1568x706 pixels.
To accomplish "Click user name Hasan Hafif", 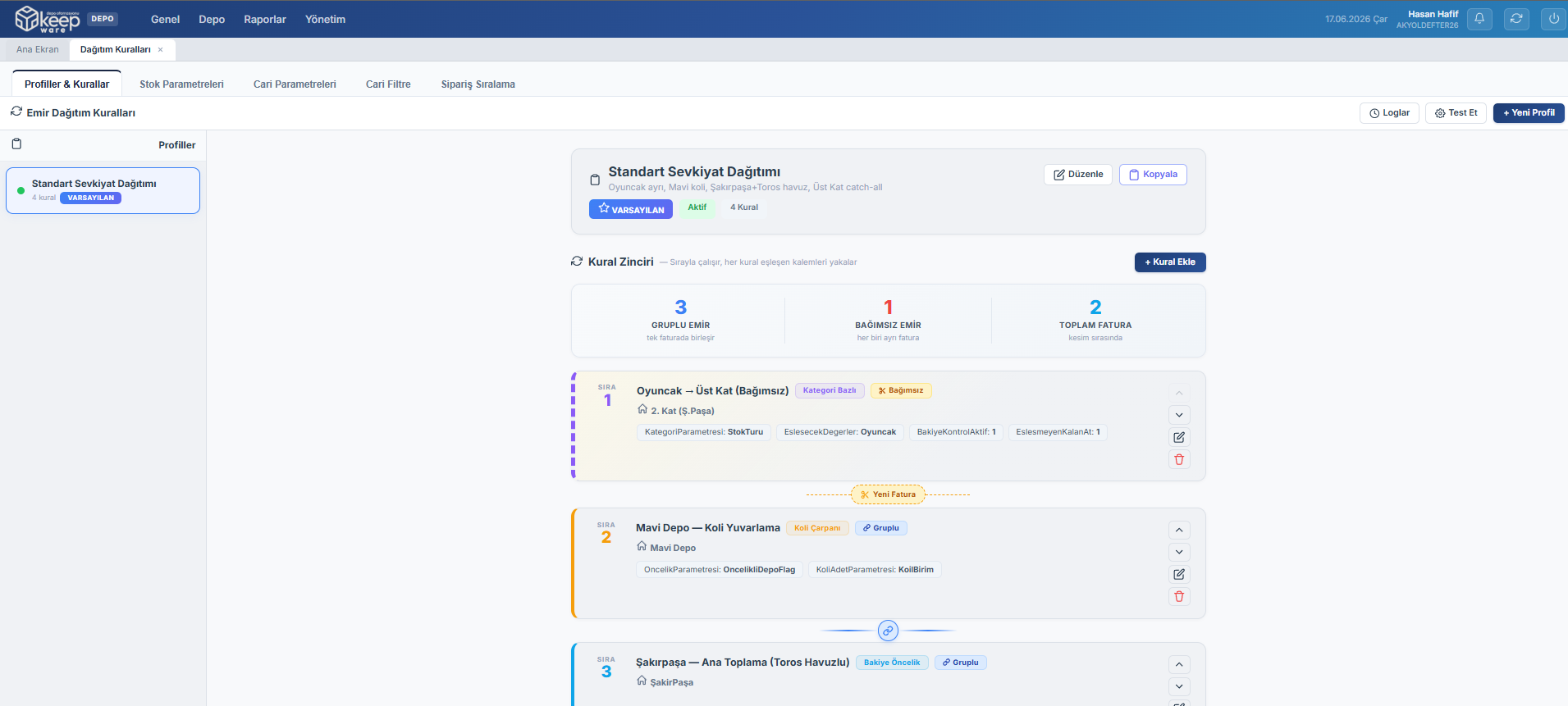I will pos(1433,14).
